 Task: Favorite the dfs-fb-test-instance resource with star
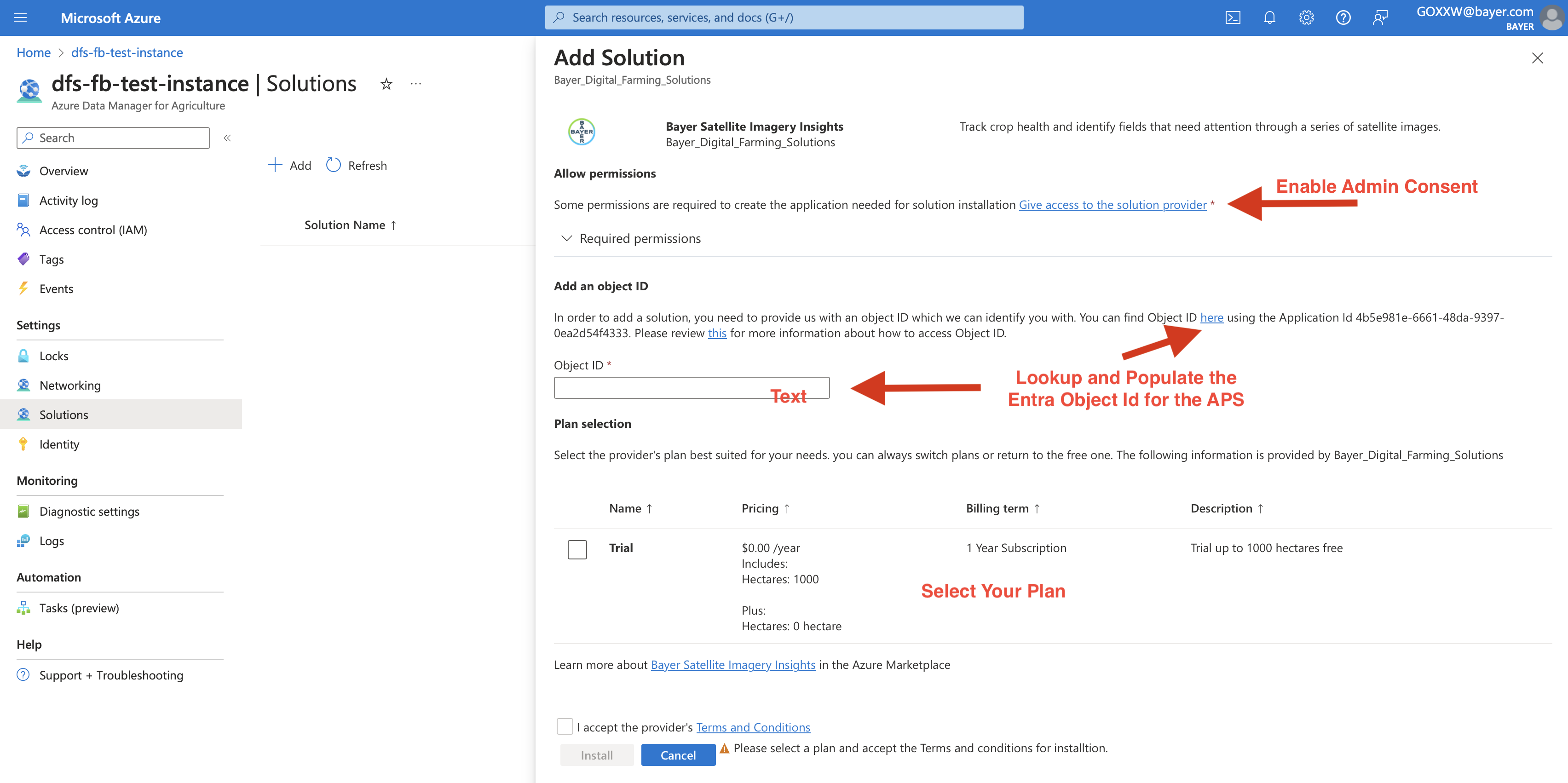point(386,84)
